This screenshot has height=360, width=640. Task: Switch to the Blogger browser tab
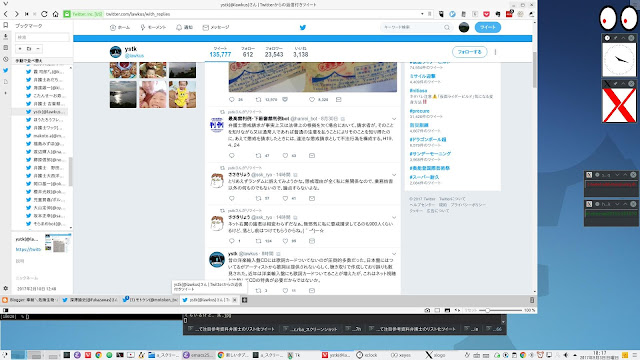(29, 300)
